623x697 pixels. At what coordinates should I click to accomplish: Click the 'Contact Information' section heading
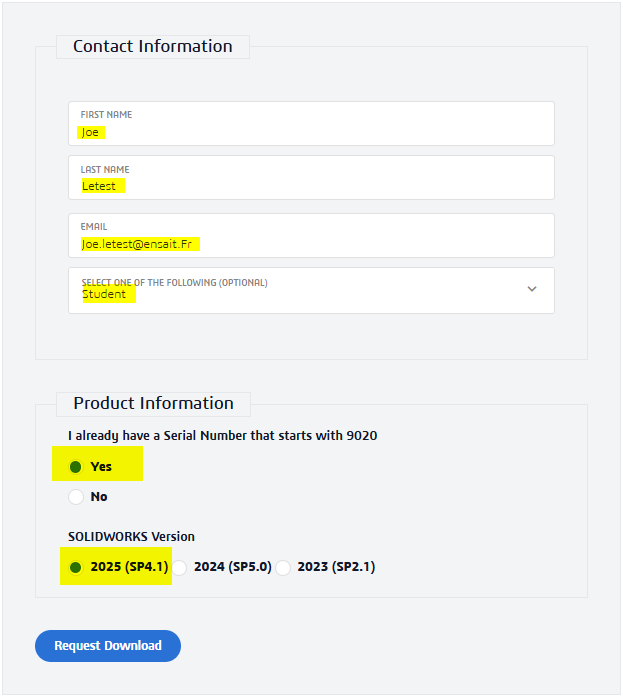point(152,46)
